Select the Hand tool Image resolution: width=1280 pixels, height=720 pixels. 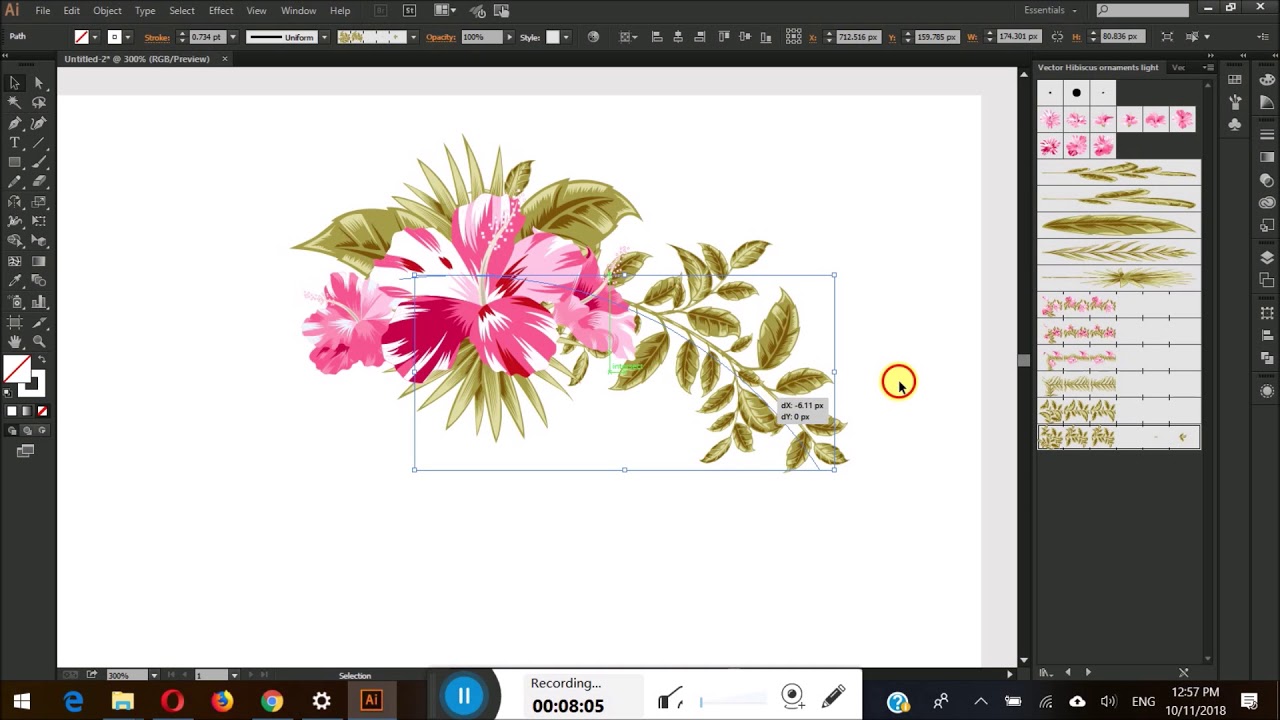tap(15, 341)
